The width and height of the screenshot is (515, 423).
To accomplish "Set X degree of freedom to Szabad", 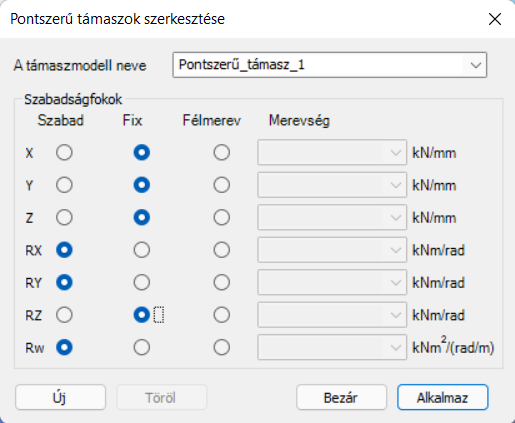I will [64, 153].
